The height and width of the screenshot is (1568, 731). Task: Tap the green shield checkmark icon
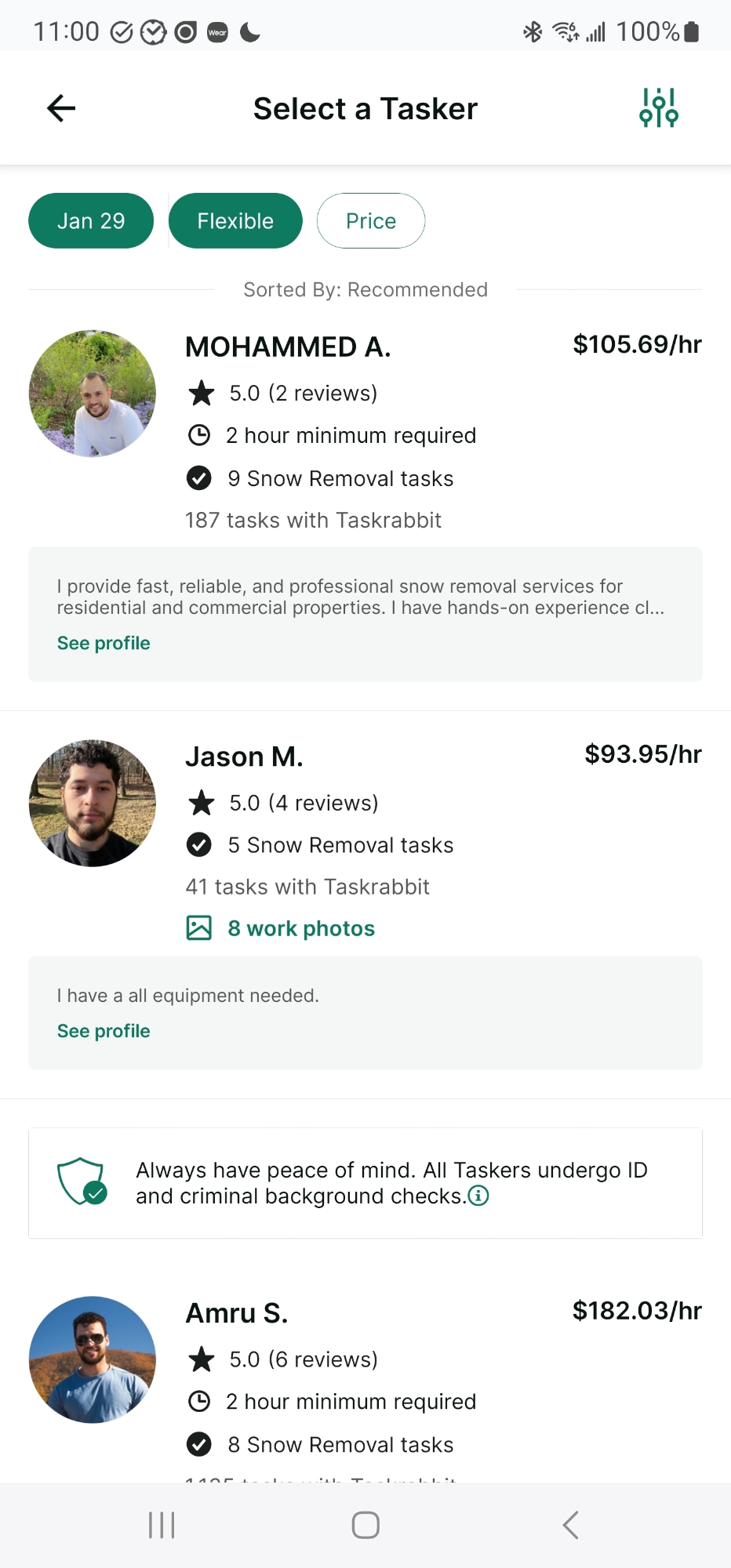[x=82, y=1181]
